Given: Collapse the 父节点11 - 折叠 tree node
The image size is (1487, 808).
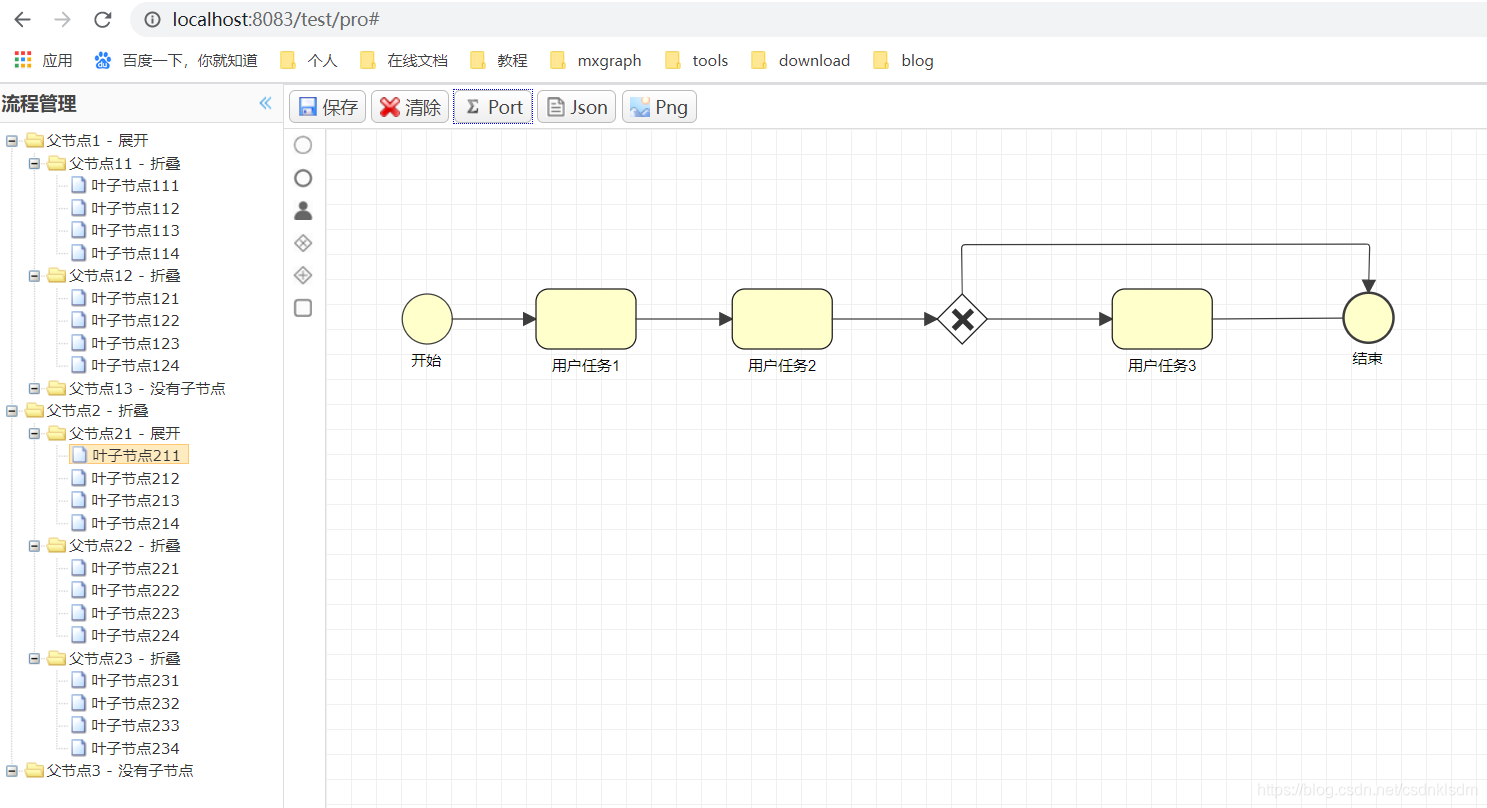Looking at the screenshot, I should pyautogui.click(x=34, y=163).
